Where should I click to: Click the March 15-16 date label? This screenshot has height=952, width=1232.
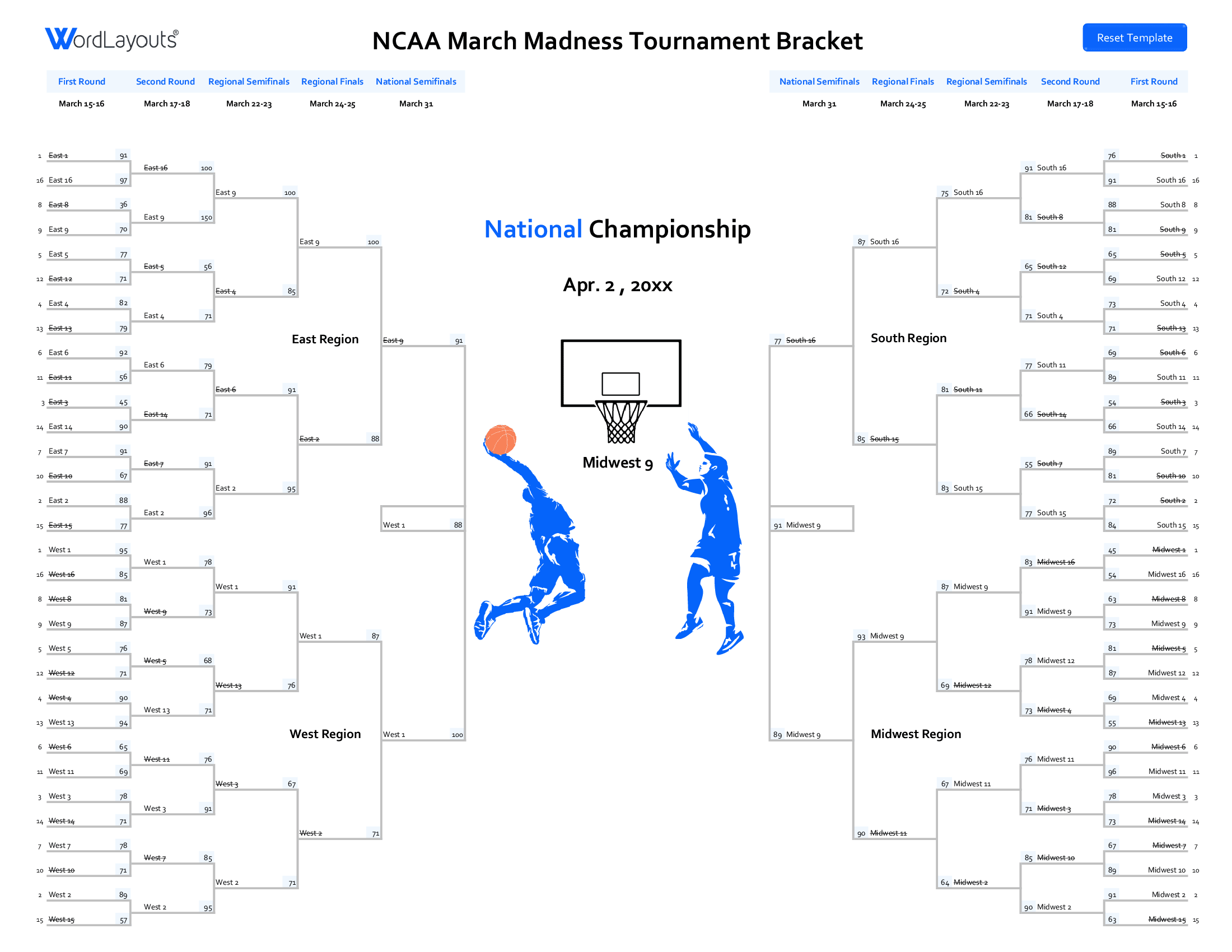82,103
